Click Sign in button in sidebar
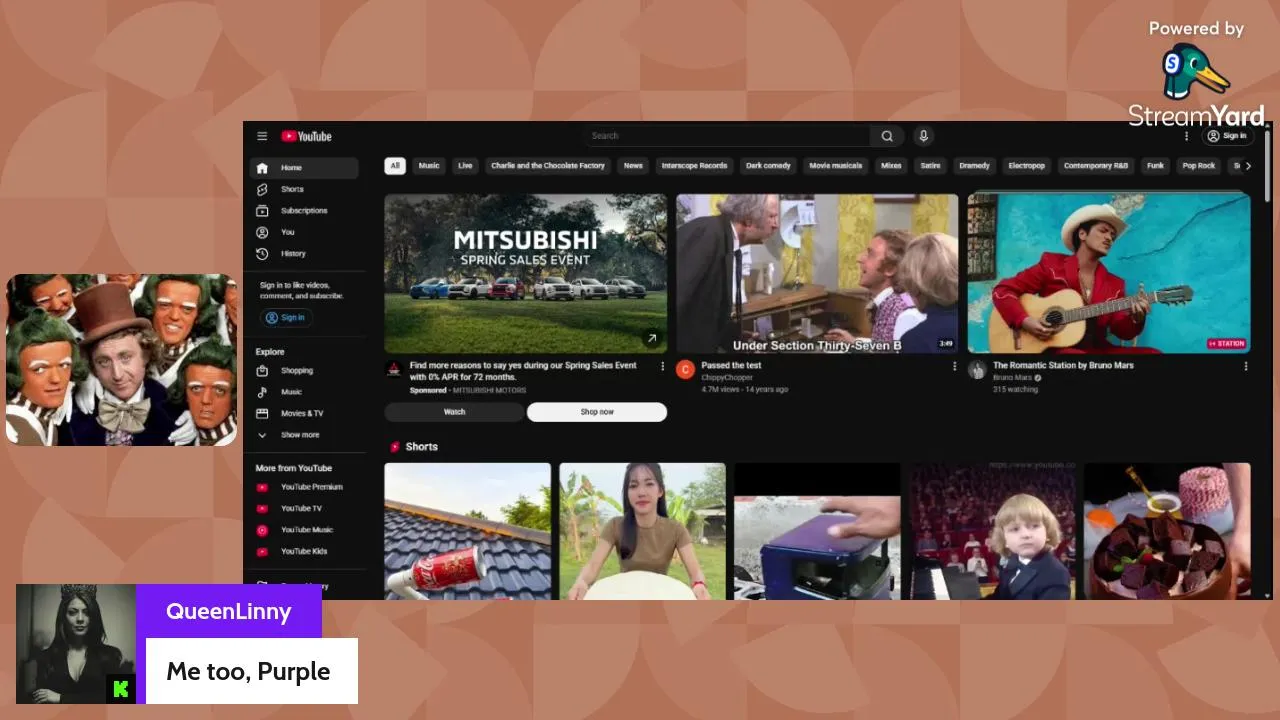Image resolution: width=1280 pixels, height=720 pixels. (x=286, y=318)
